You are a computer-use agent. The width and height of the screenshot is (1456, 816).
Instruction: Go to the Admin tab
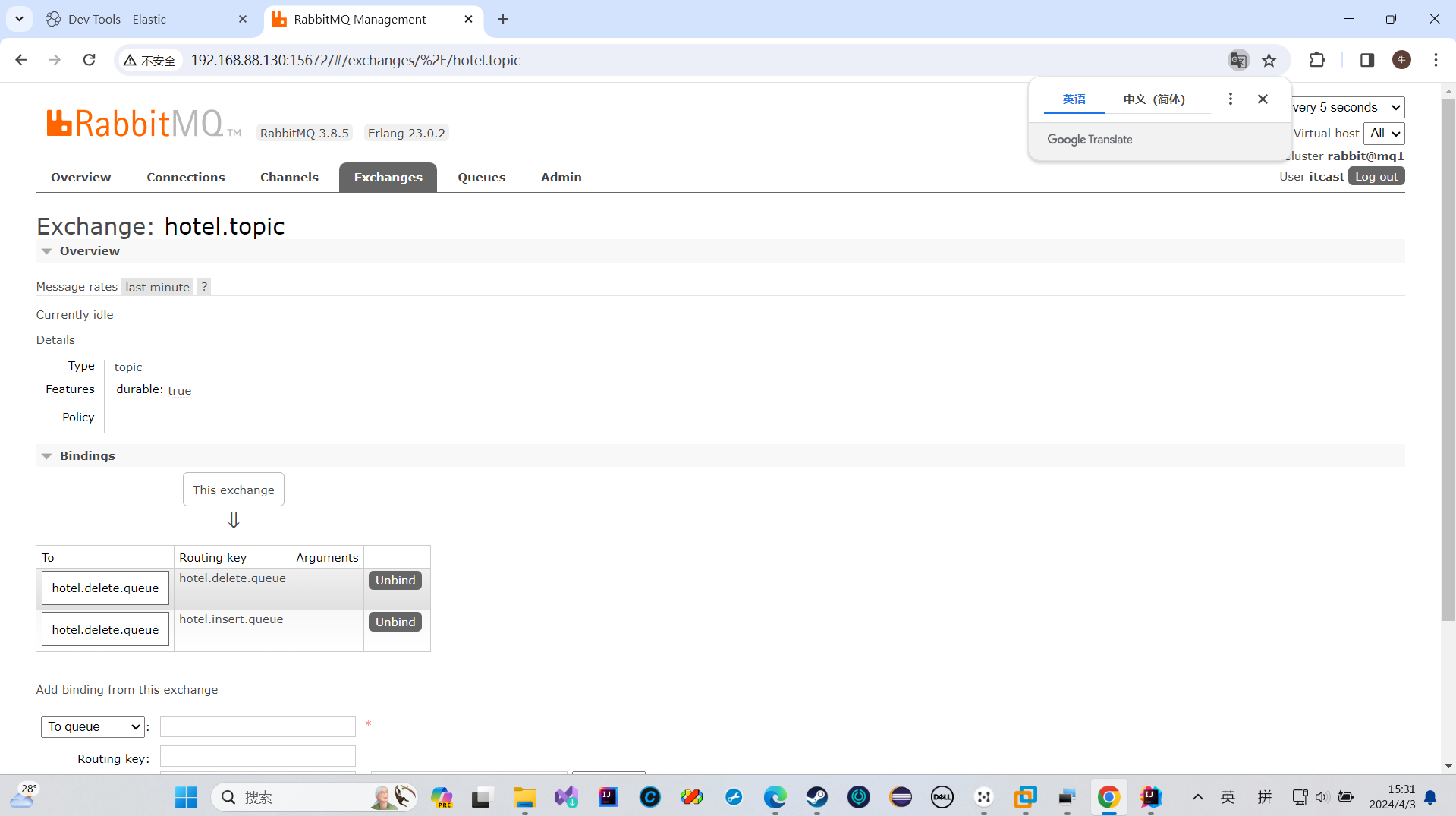[x=561, y=177]
